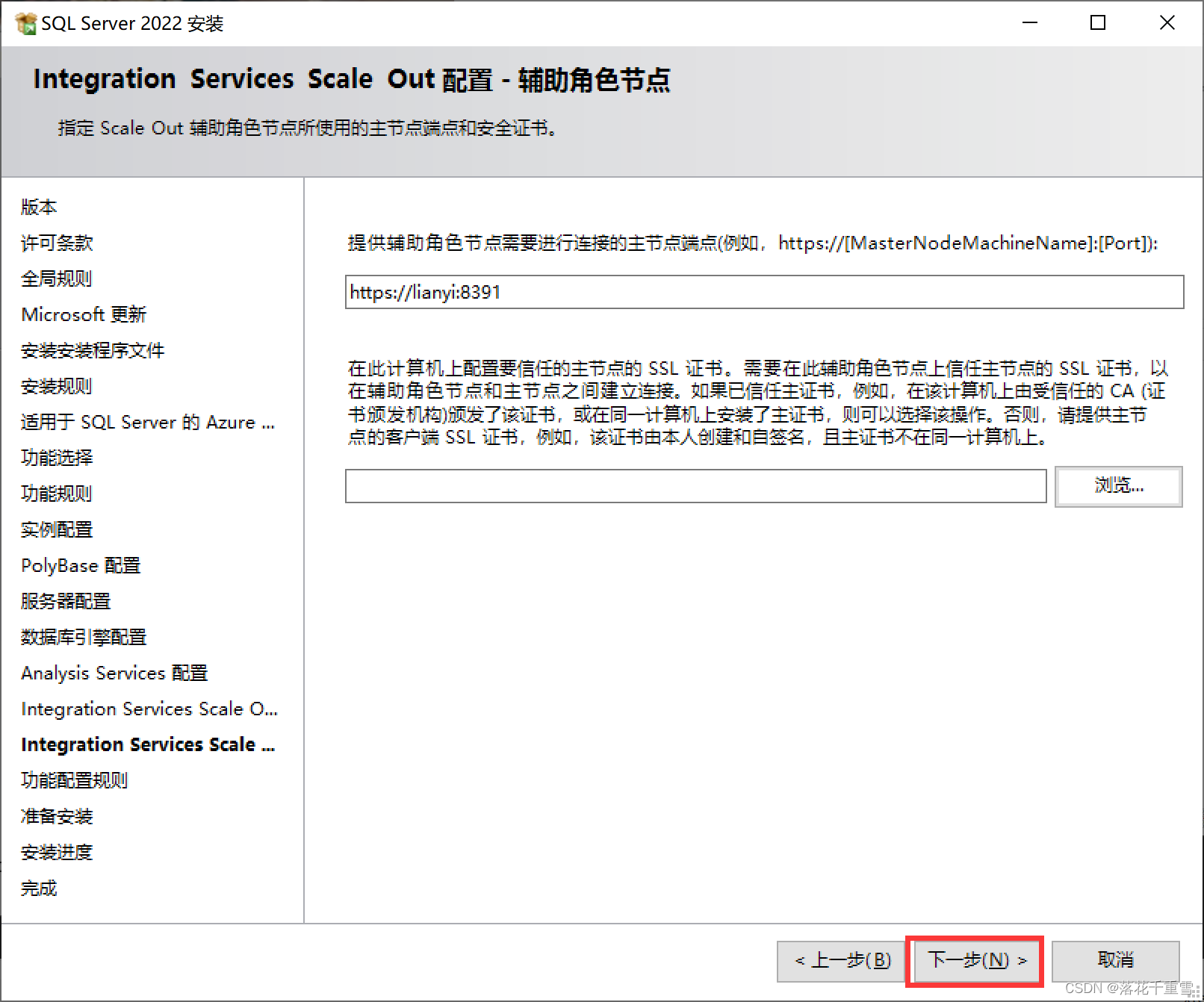Click the empty SSL certificate path field

[x=695, y=486]
